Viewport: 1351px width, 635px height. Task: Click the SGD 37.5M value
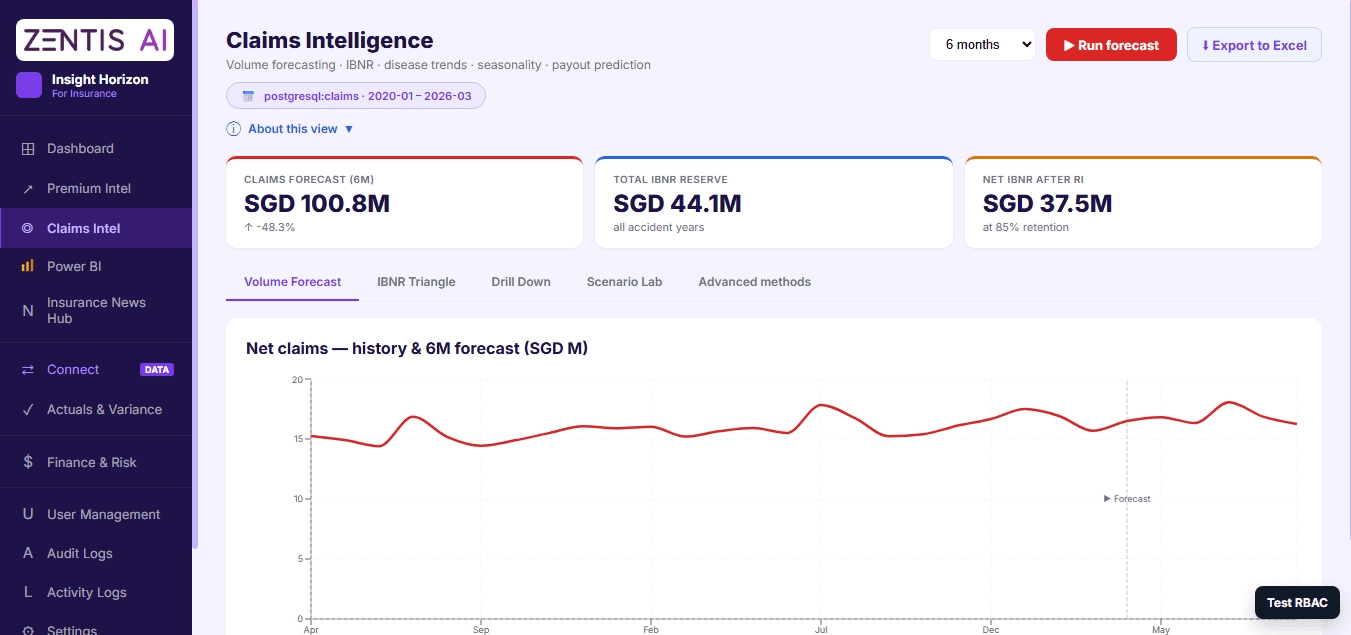click(x=1047, y=204)
